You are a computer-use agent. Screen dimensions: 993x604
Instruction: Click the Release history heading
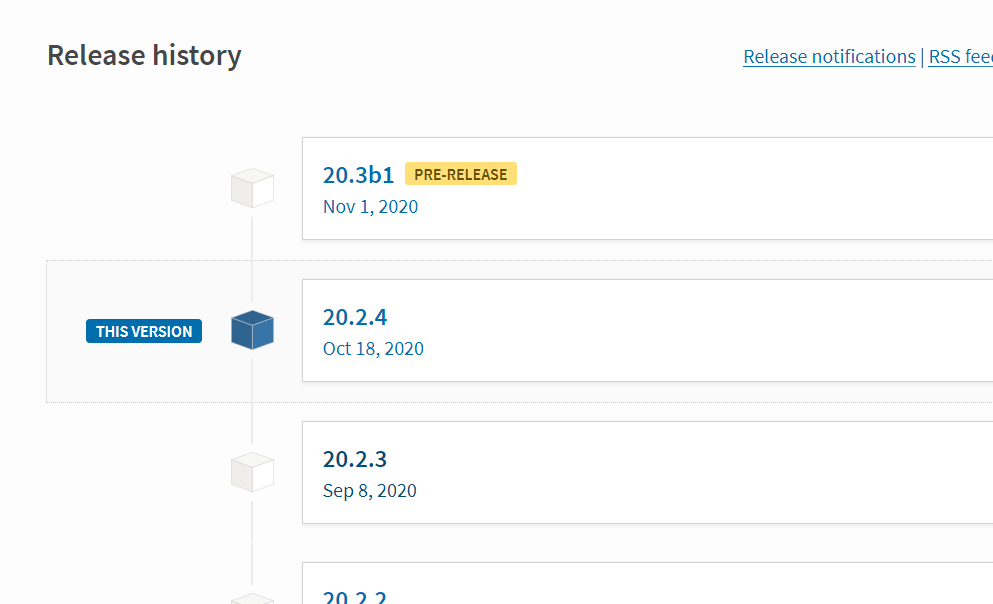pyautogui.click(x=144, y=56)
